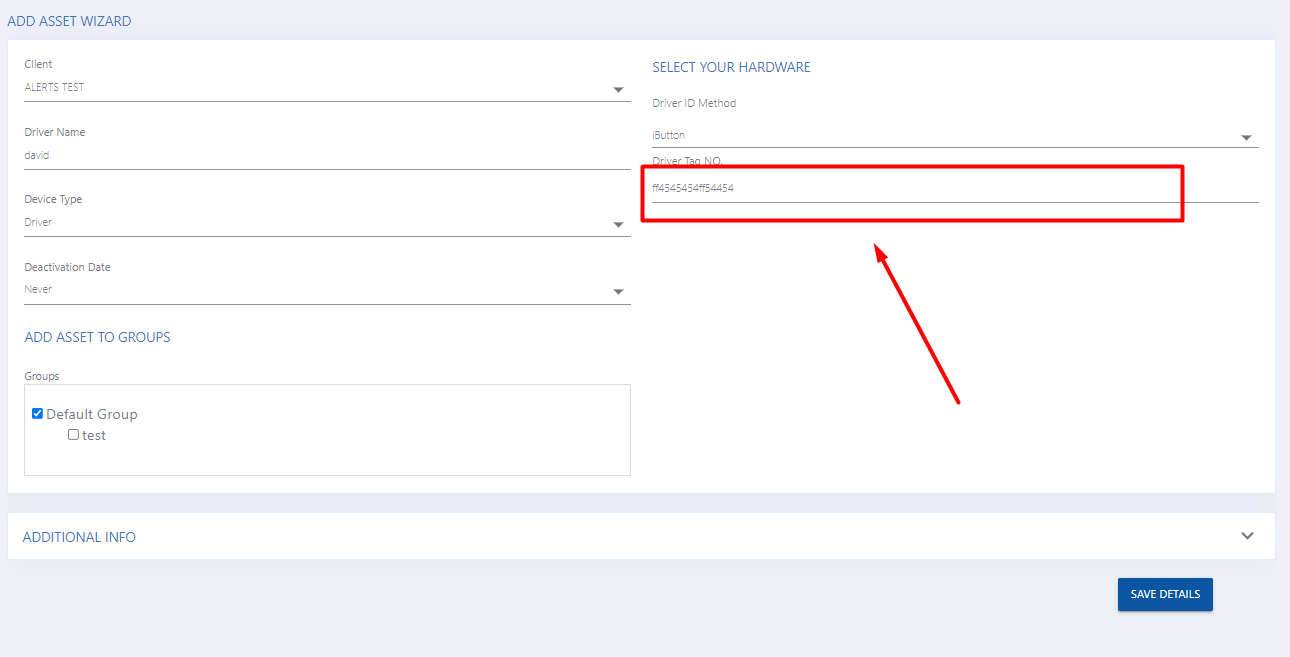The image size is (1290, 657).
Task: Open the Device Type dropdown arrow
Action: click(x=618, y=225)
